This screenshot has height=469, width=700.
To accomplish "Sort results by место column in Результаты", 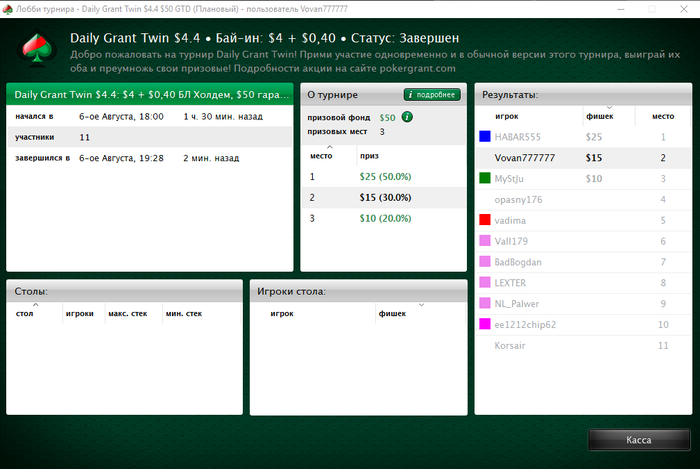I will coord(663,116).
